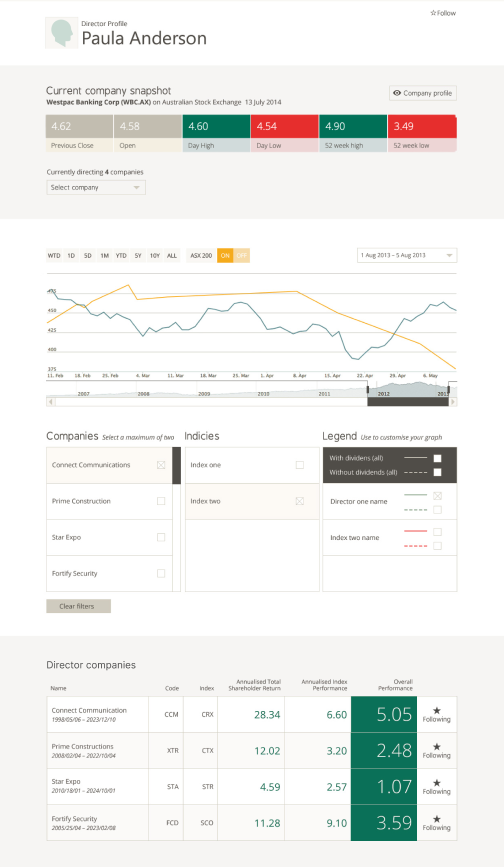Select the 5D time range
Viewport: 504px width, 867px height.
[87, 255]
